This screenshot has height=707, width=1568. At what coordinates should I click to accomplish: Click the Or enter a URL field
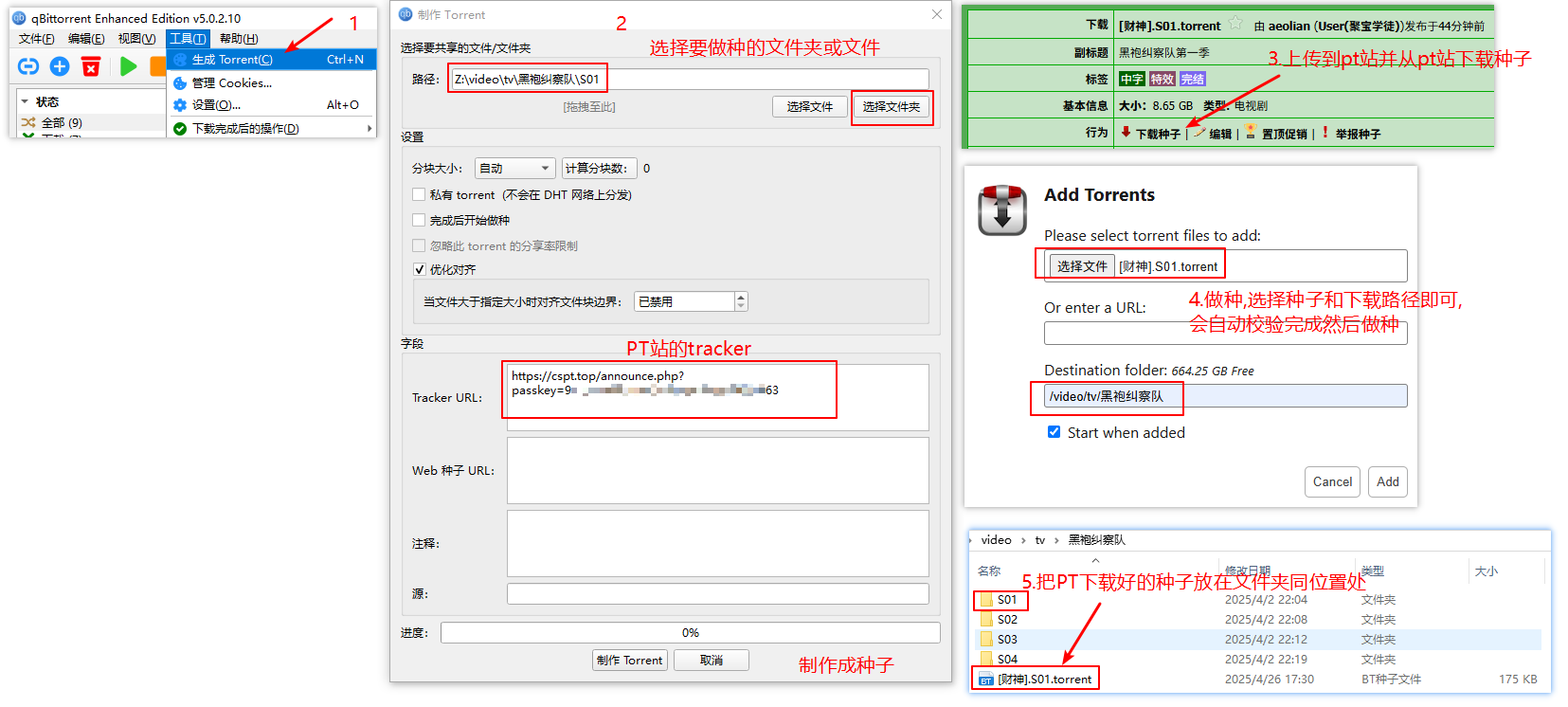1225,333
